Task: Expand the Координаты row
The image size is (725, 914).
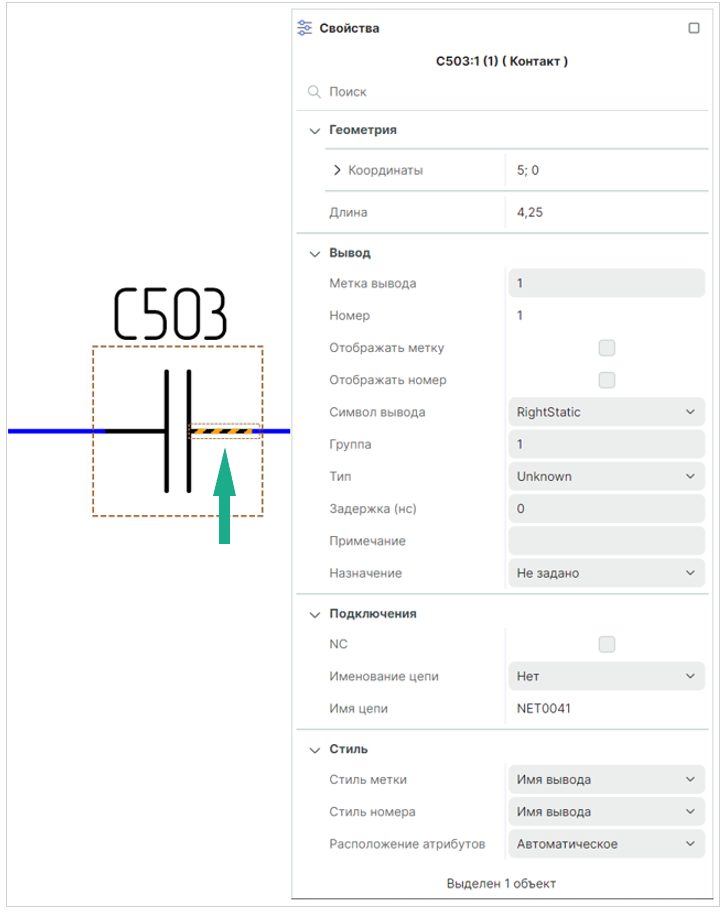Action: tap(337, 170)
